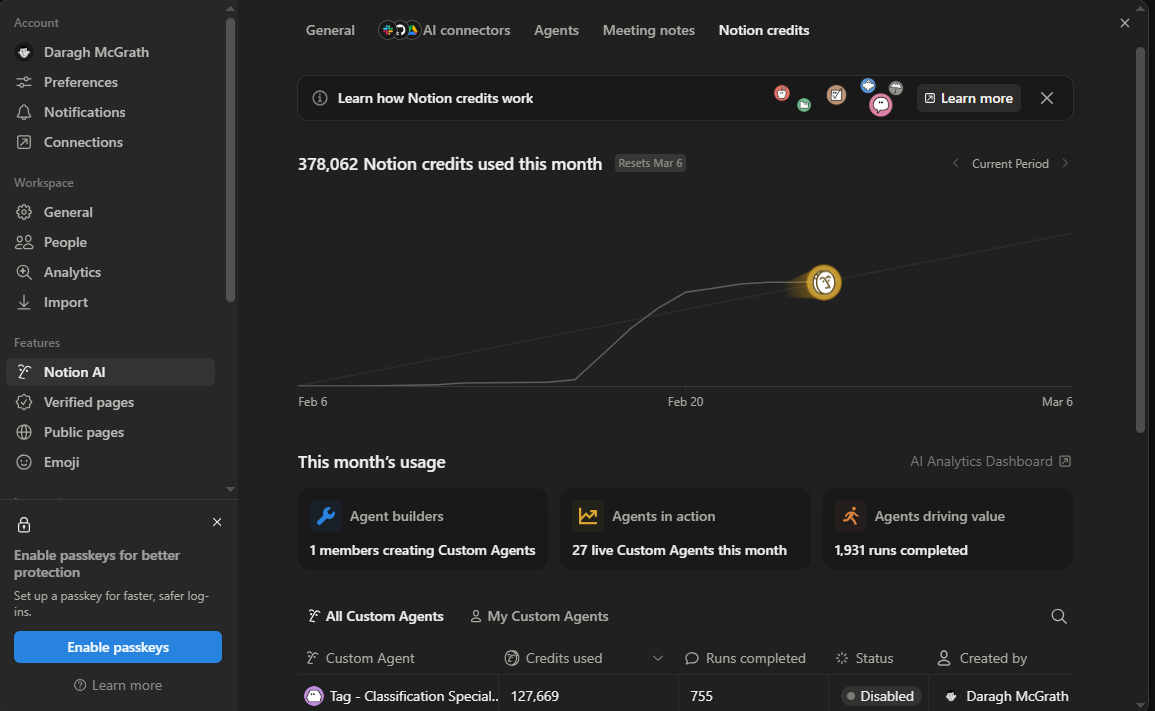Click the Verified pages badge icon
The height and width of the screenshot is (711, 1155).
pos(24,402)
